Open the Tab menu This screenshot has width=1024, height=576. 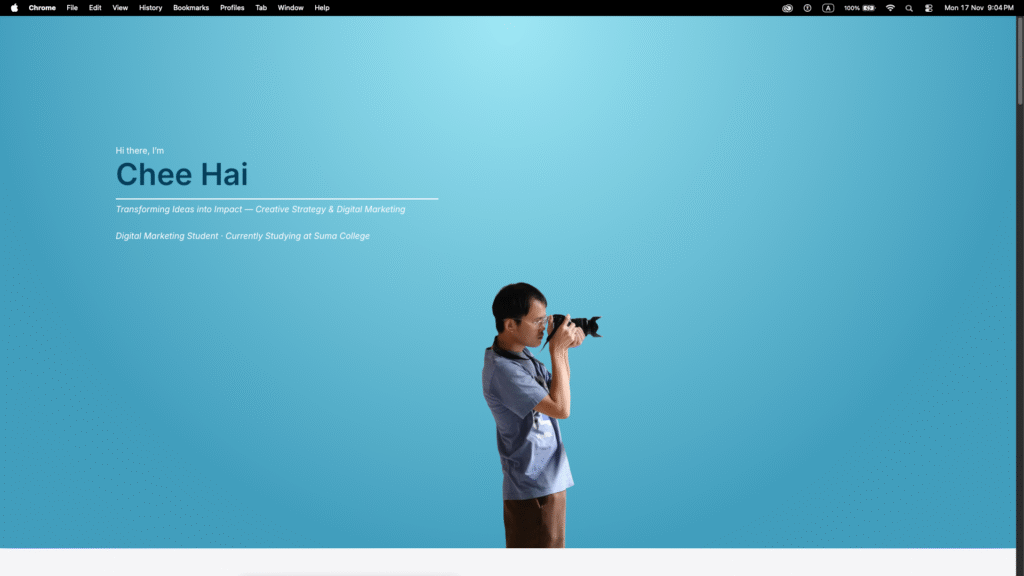point(261,7)
